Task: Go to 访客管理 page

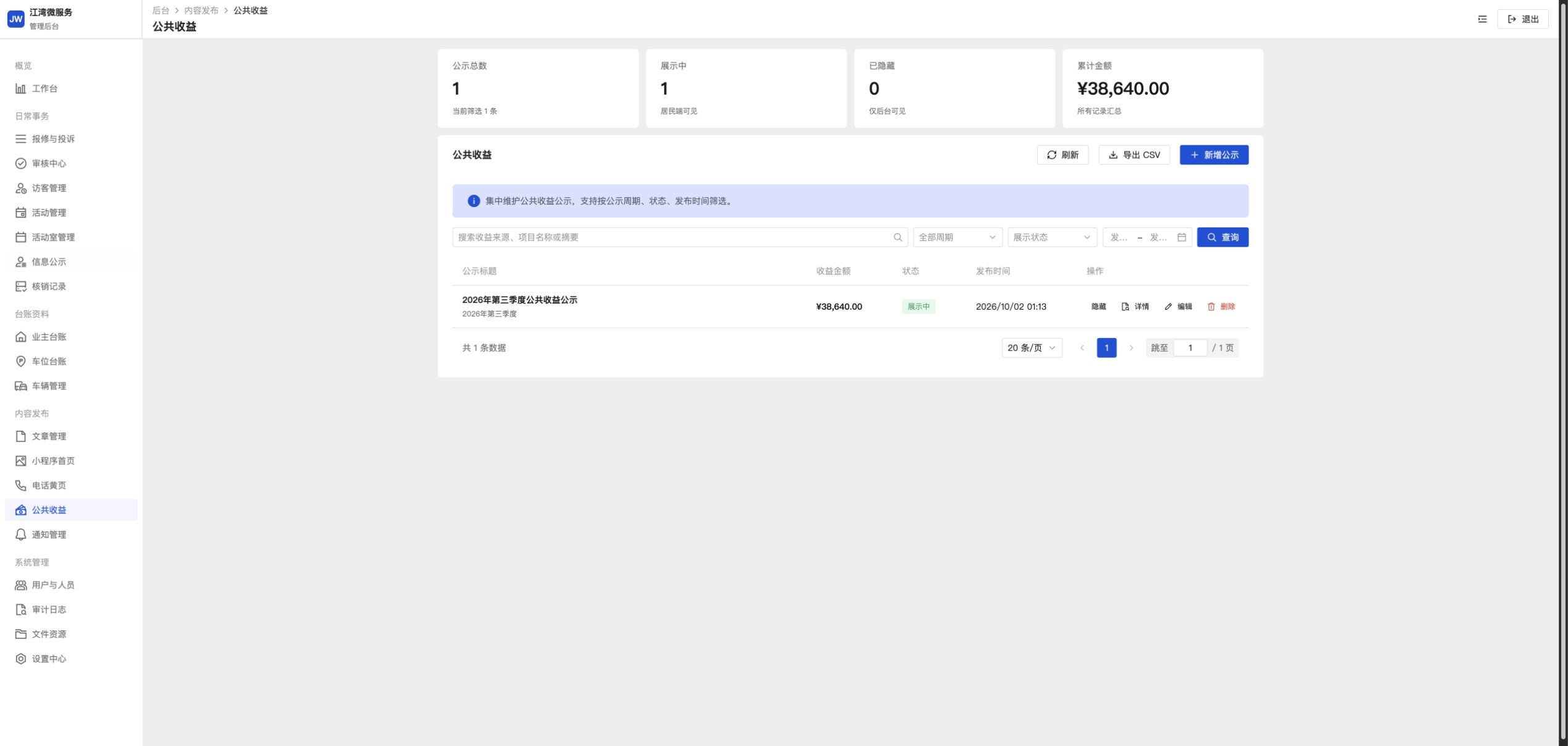Action: click(71, 188)
